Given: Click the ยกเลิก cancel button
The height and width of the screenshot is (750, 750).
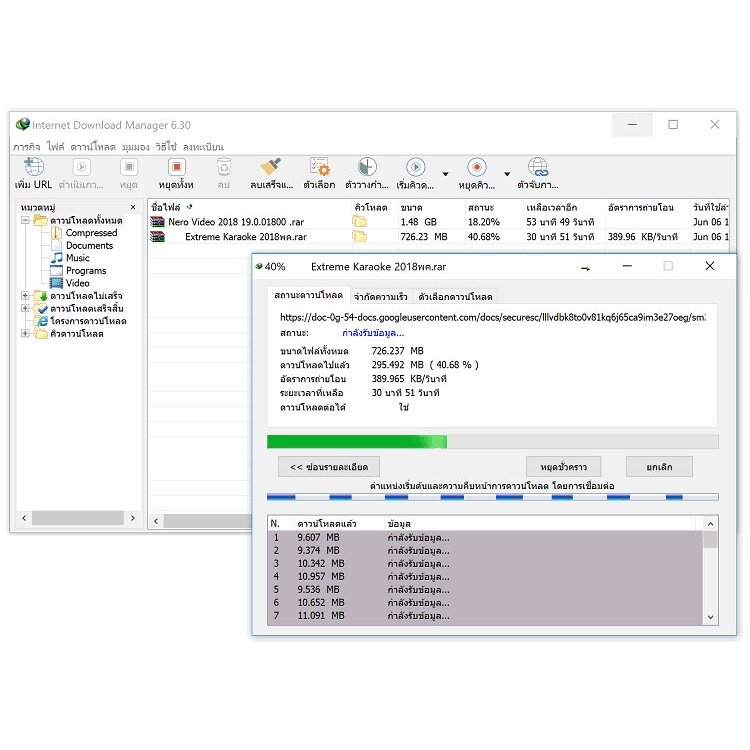Looking at the screenshot, I should [659, 467].
